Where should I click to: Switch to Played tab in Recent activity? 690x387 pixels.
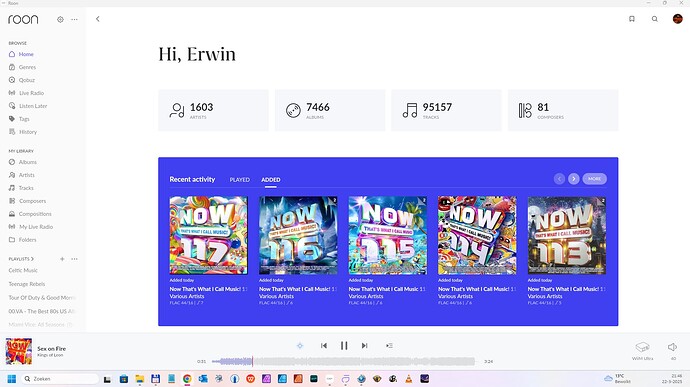[x=239, y=180]
